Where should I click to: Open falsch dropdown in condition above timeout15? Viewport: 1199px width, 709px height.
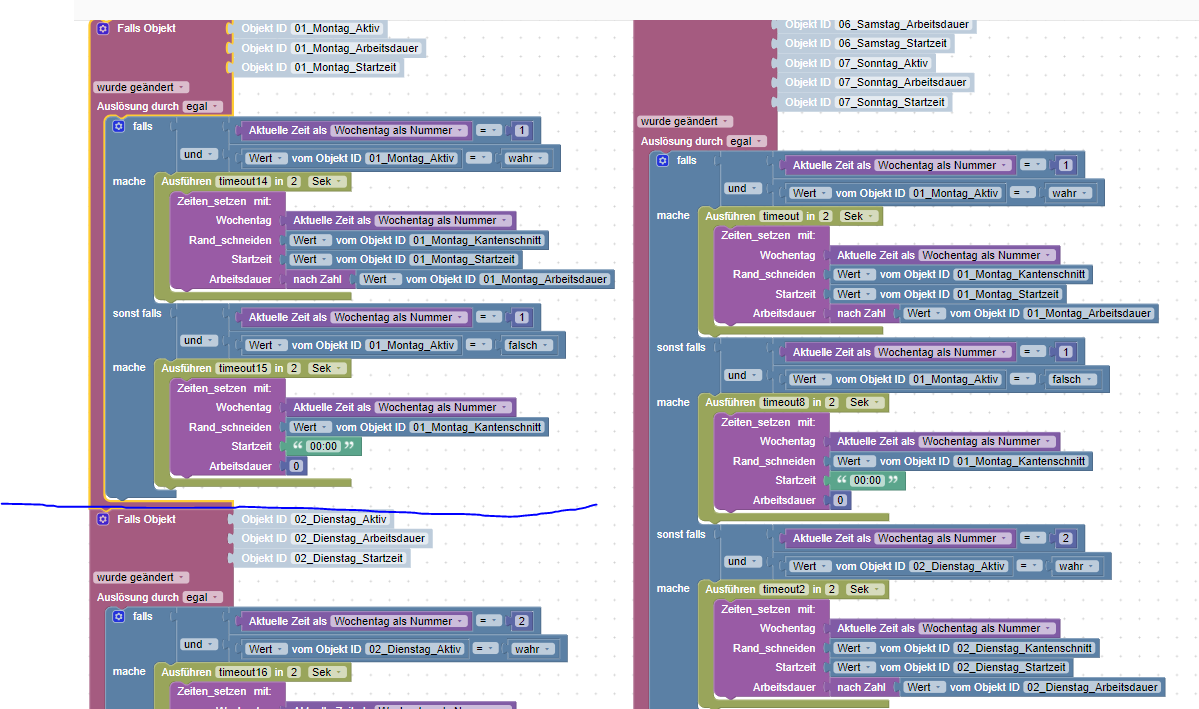click(x=528, y=346)
